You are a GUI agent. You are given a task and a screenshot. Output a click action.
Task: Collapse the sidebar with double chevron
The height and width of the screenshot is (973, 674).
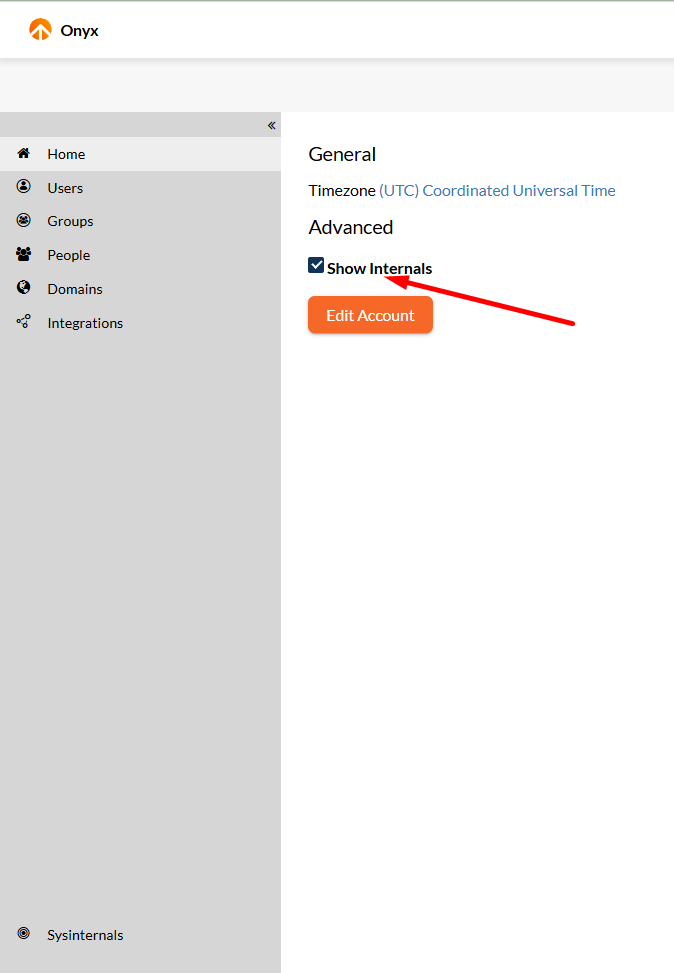click(271, 125)
